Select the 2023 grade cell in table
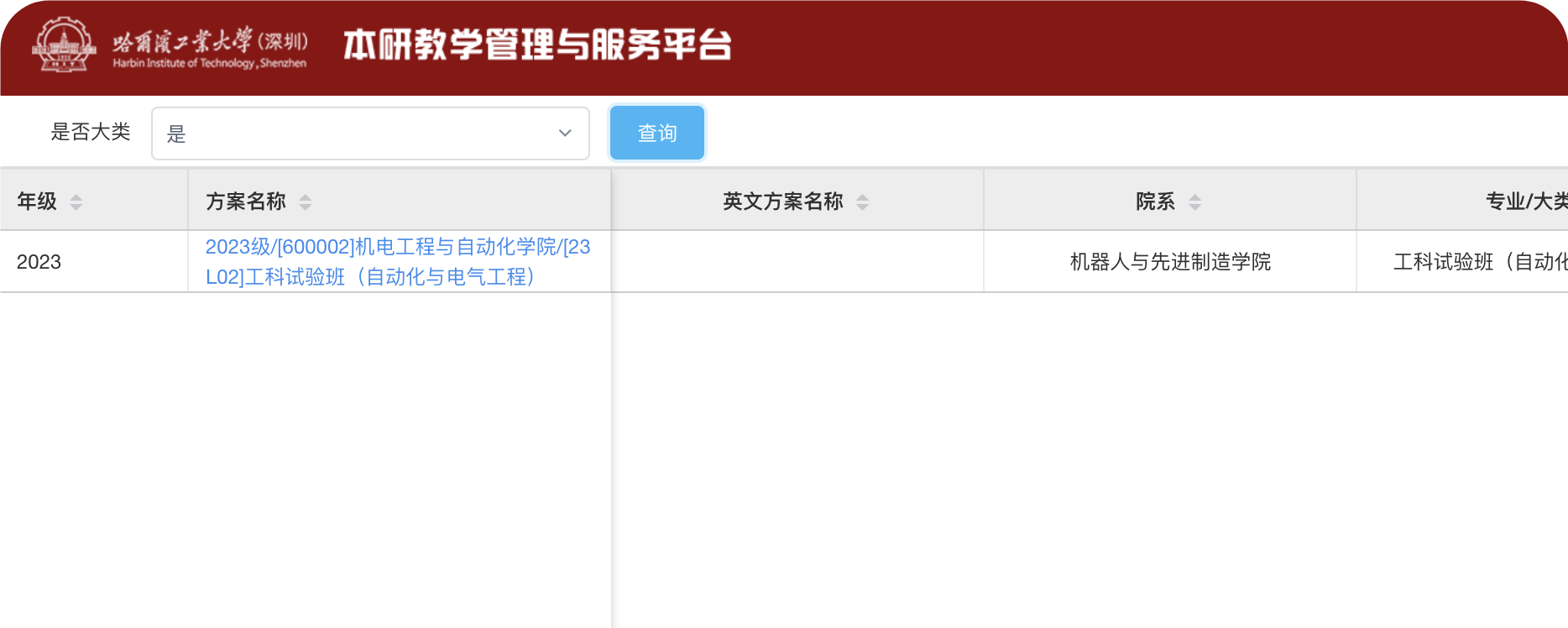The width and height of the screenshot is (1568, 628). [x=39, y=262]
